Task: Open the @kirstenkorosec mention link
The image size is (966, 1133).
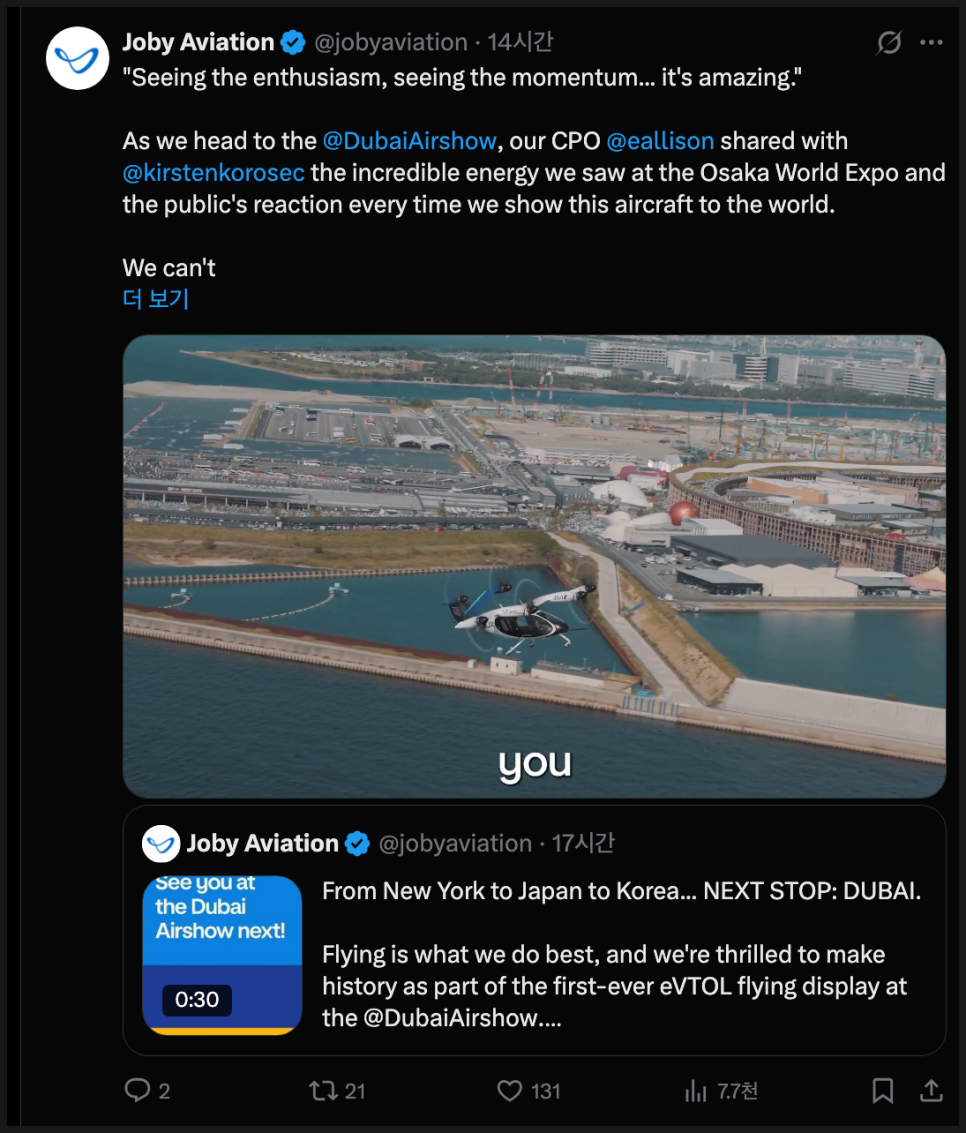Action: click(213, 173)
